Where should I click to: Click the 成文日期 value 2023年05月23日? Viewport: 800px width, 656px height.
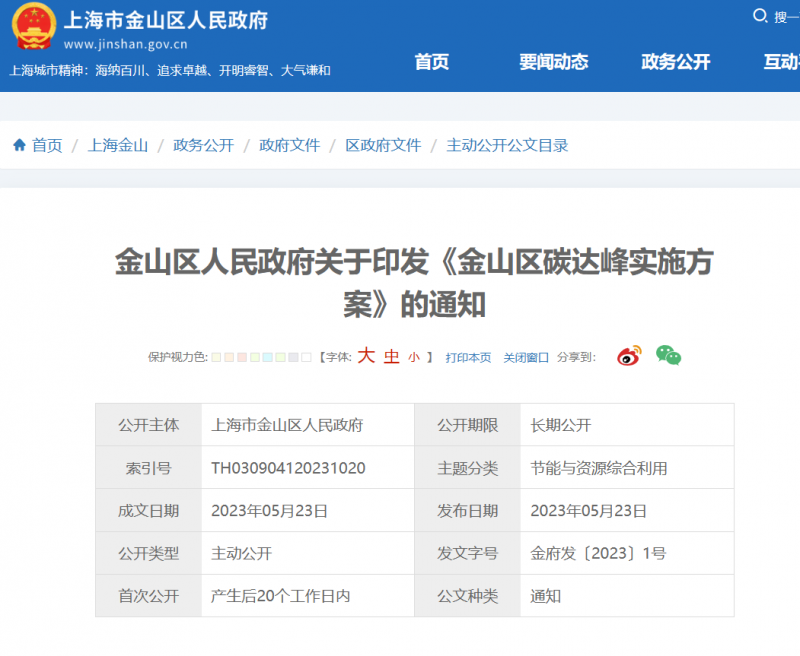pyautogui.click(x=269, y=511)
